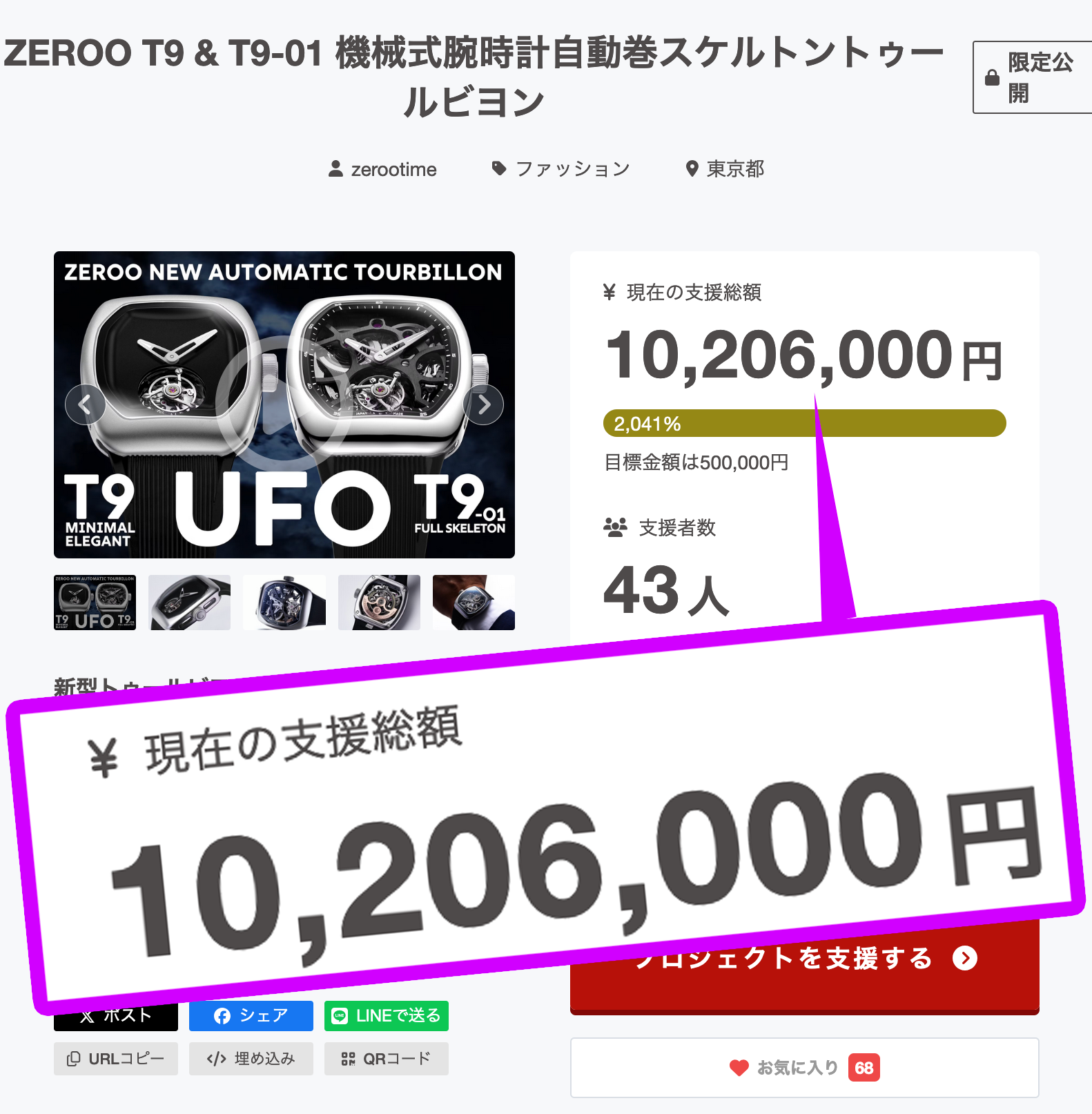
Task: Click the previous image arrow on the carousel
Action: point(85,404)
